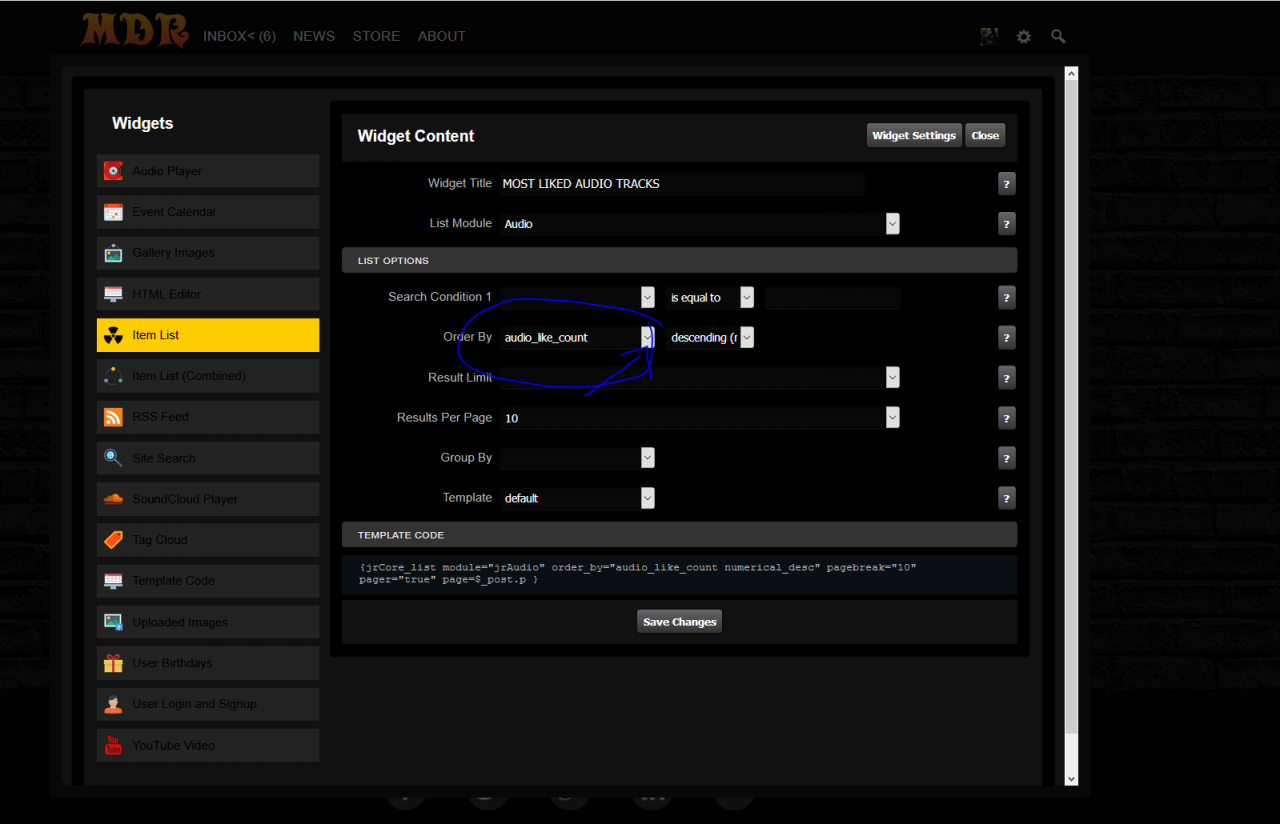This screenshot has height=824, width=1280.
Task: Select the Audio Player widget icon
Action: point(113,171)
